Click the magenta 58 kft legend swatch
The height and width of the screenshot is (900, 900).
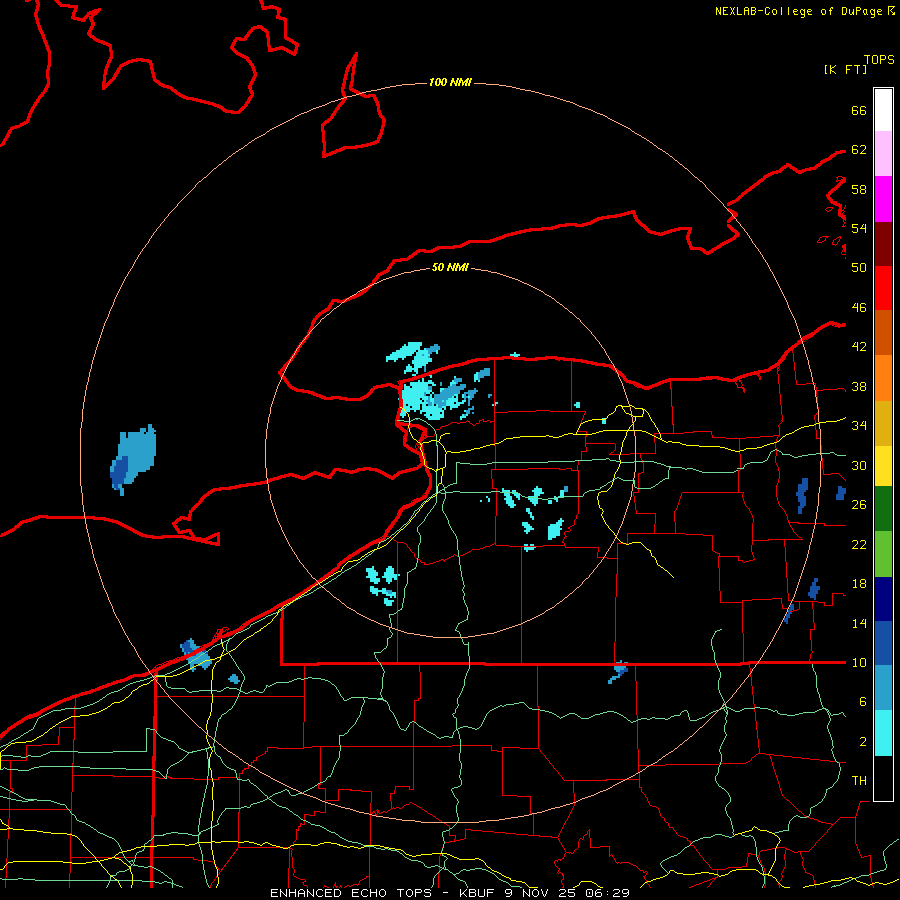(883, 199)
